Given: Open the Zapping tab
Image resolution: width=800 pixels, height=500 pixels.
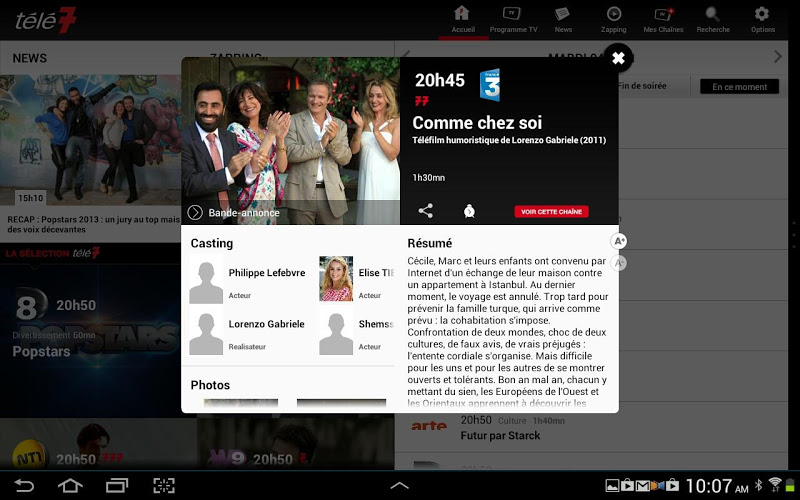Looking at the screenshot, I should (x=613, y=19).
